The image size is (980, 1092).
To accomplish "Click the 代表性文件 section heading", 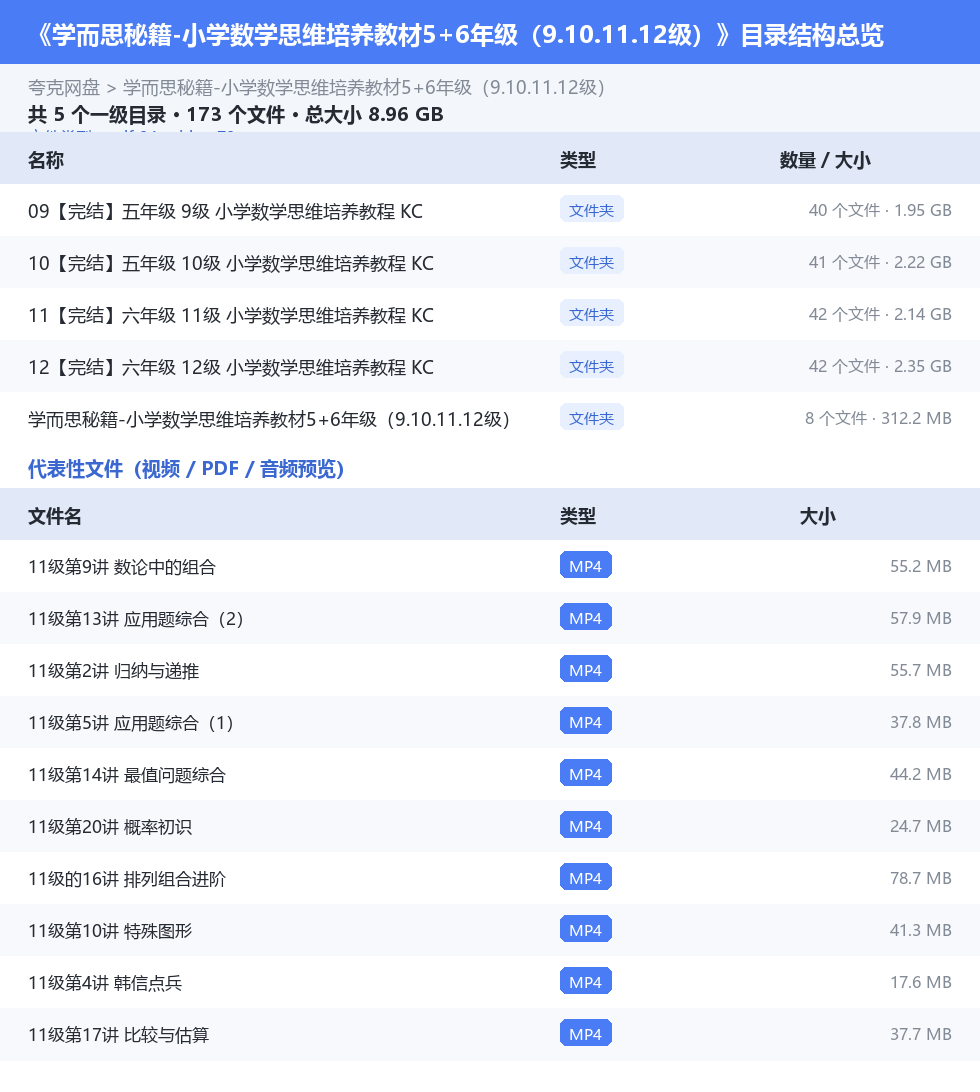I will 186,469.
